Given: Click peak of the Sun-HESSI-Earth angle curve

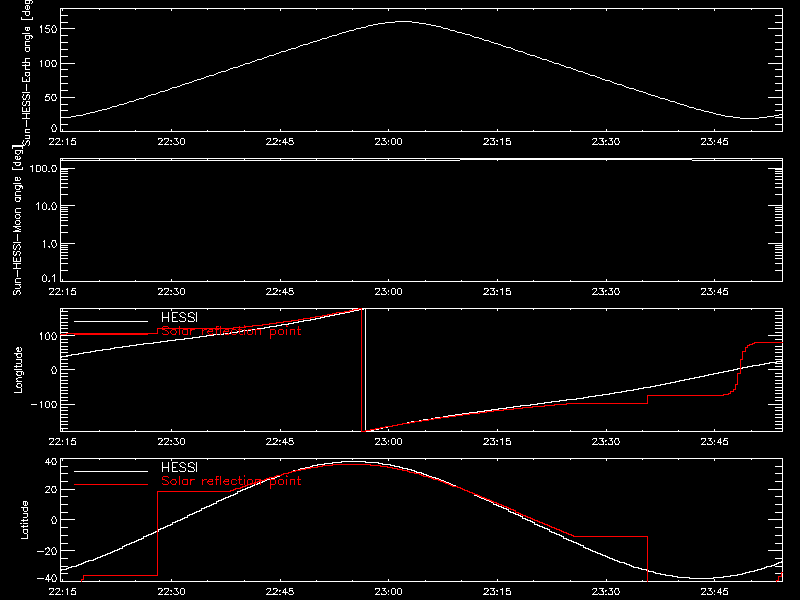Looking at the screenshot, I should tap(403, 21).
